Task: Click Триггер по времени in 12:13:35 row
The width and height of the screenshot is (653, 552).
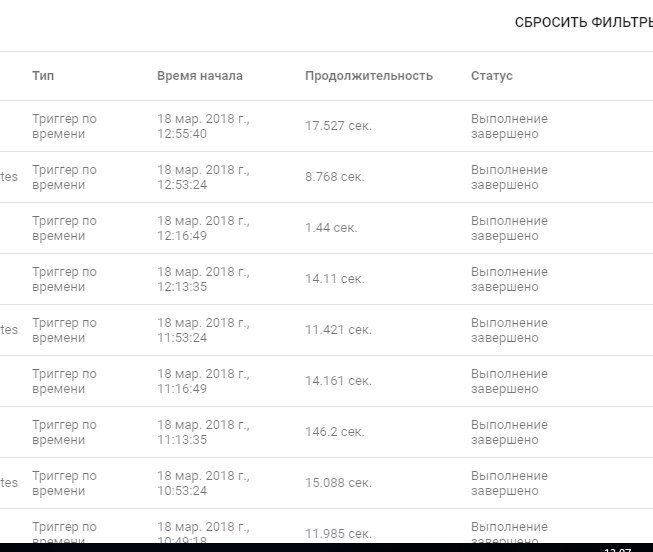Action: click(64, 279)
